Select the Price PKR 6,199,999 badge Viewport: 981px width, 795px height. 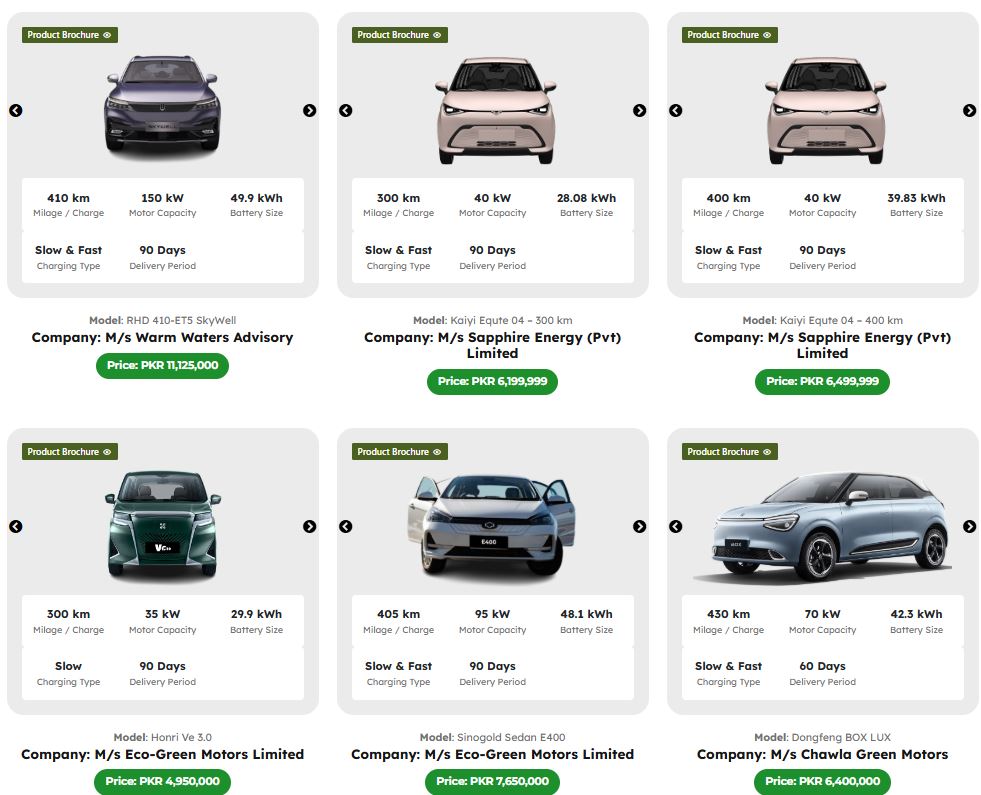click(492, 382)
